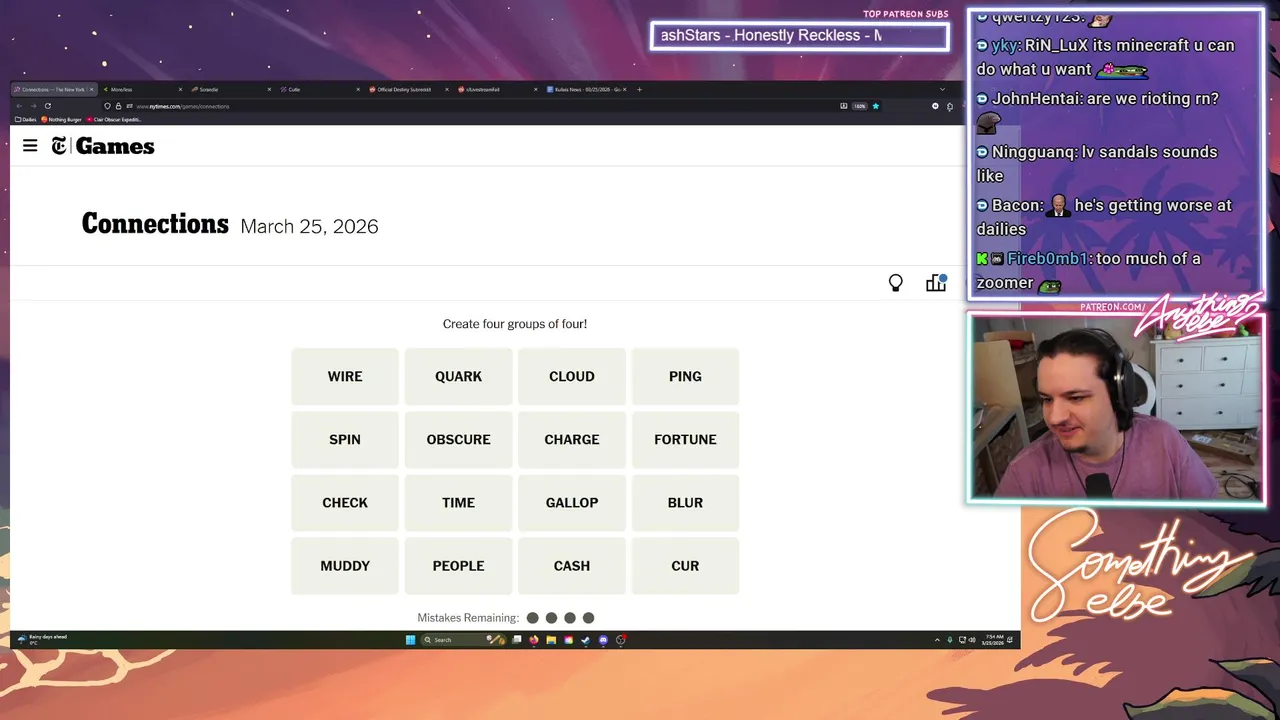Open the hamburger menu next to Games
Viewport: 1280px width, 720px height.
coord(30,146)
